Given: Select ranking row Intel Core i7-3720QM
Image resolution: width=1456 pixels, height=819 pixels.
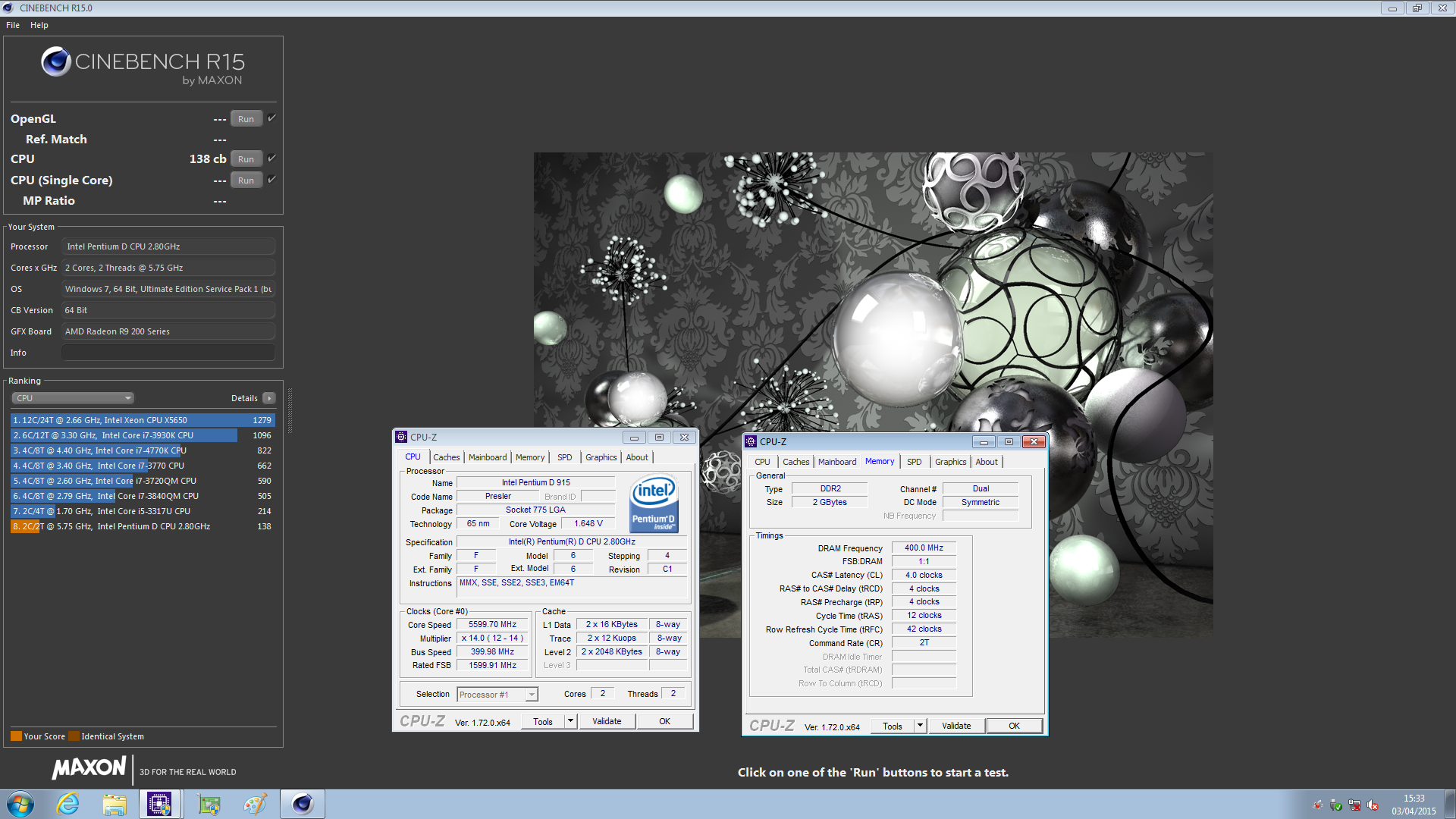Looking at the screenshot, I should 143,481.
